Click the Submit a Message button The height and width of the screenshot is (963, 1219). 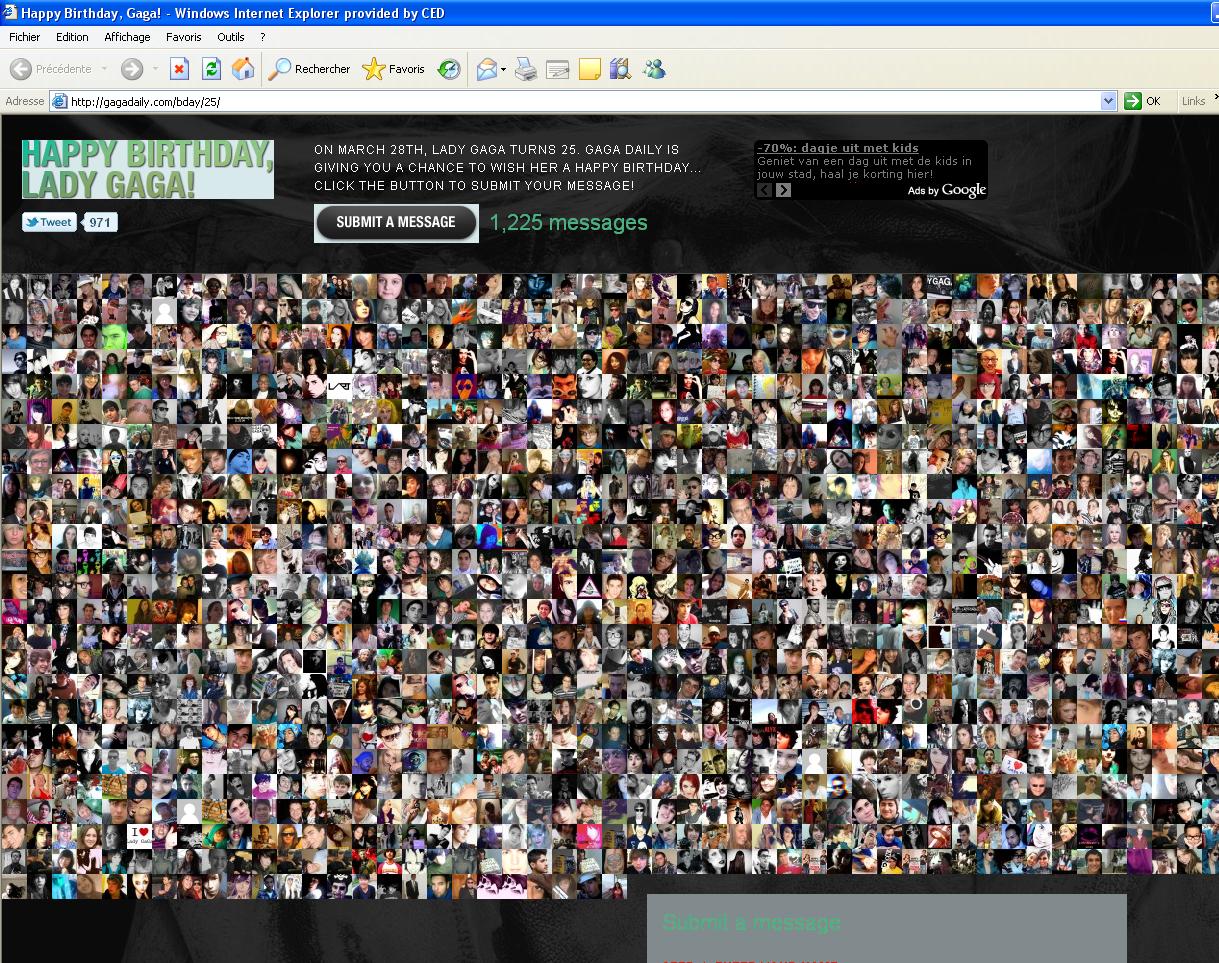tap(396, 223)
